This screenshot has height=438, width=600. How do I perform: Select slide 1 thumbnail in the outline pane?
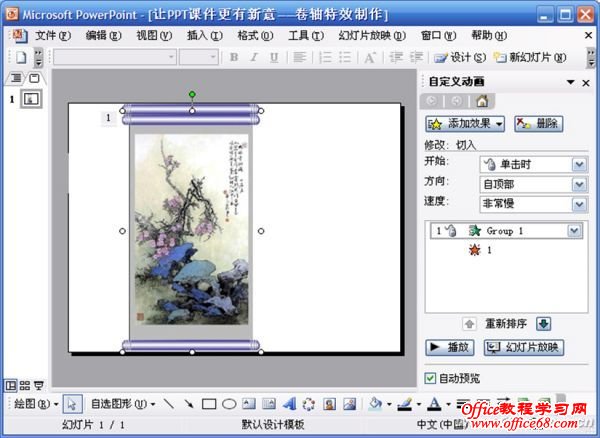click(x=31, y=99)
